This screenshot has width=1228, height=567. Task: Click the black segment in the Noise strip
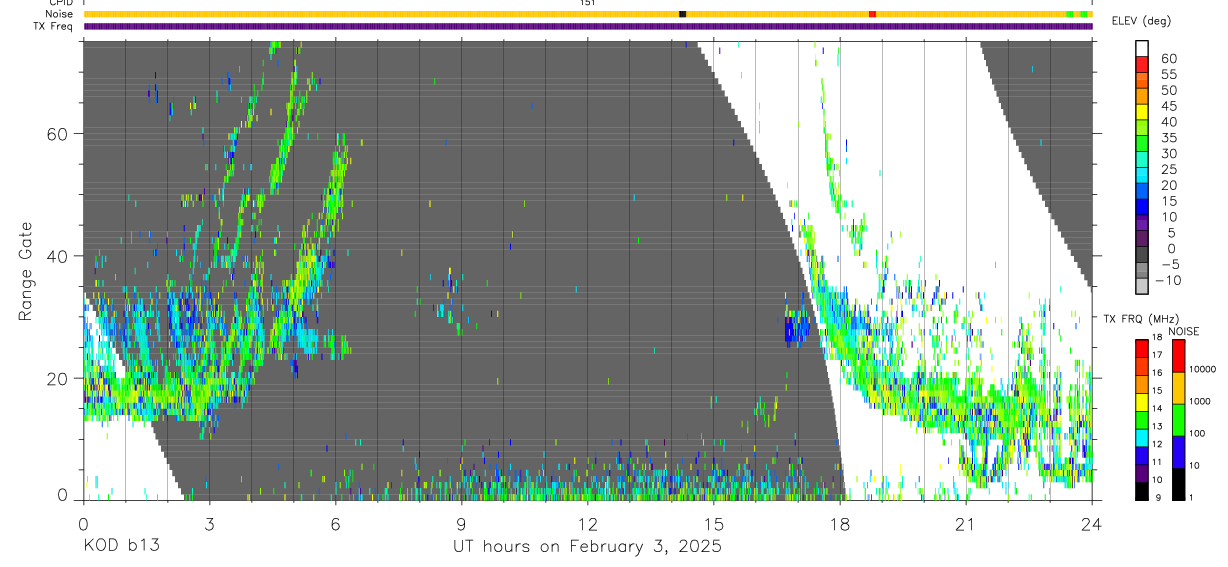pyautogui.click(x=682, y=14)
